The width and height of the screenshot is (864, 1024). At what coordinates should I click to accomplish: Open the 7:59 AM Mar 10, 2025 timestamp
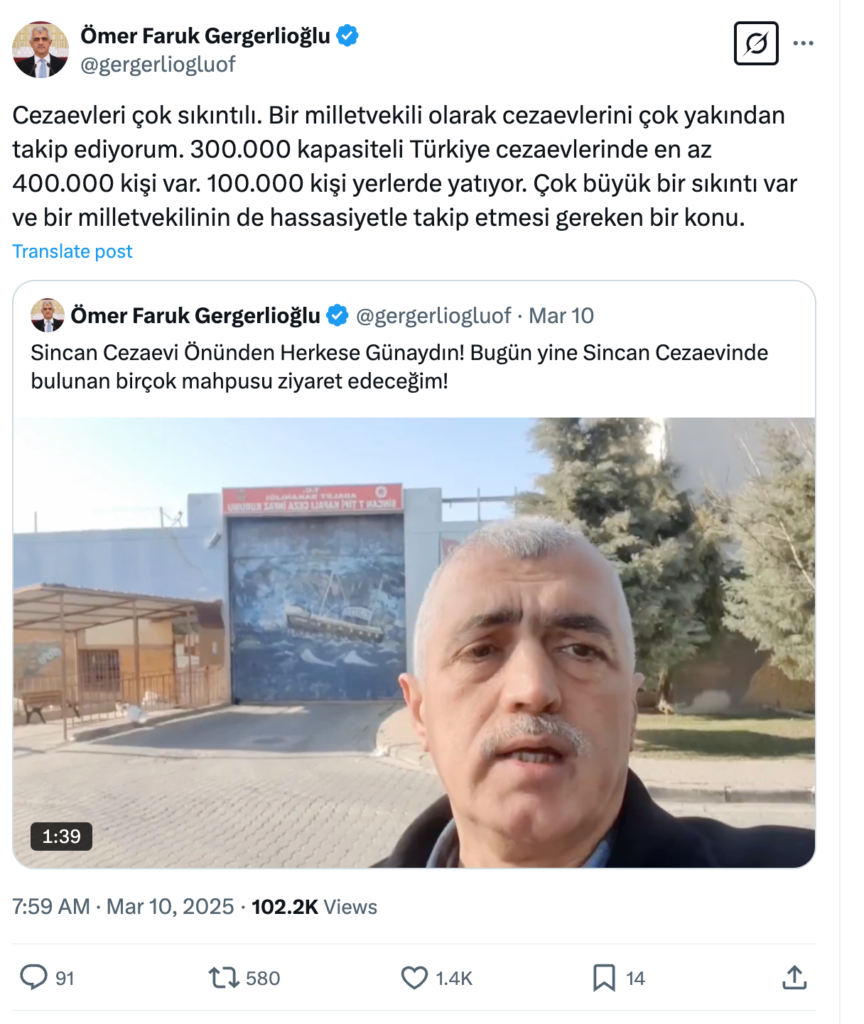[123, 906]
